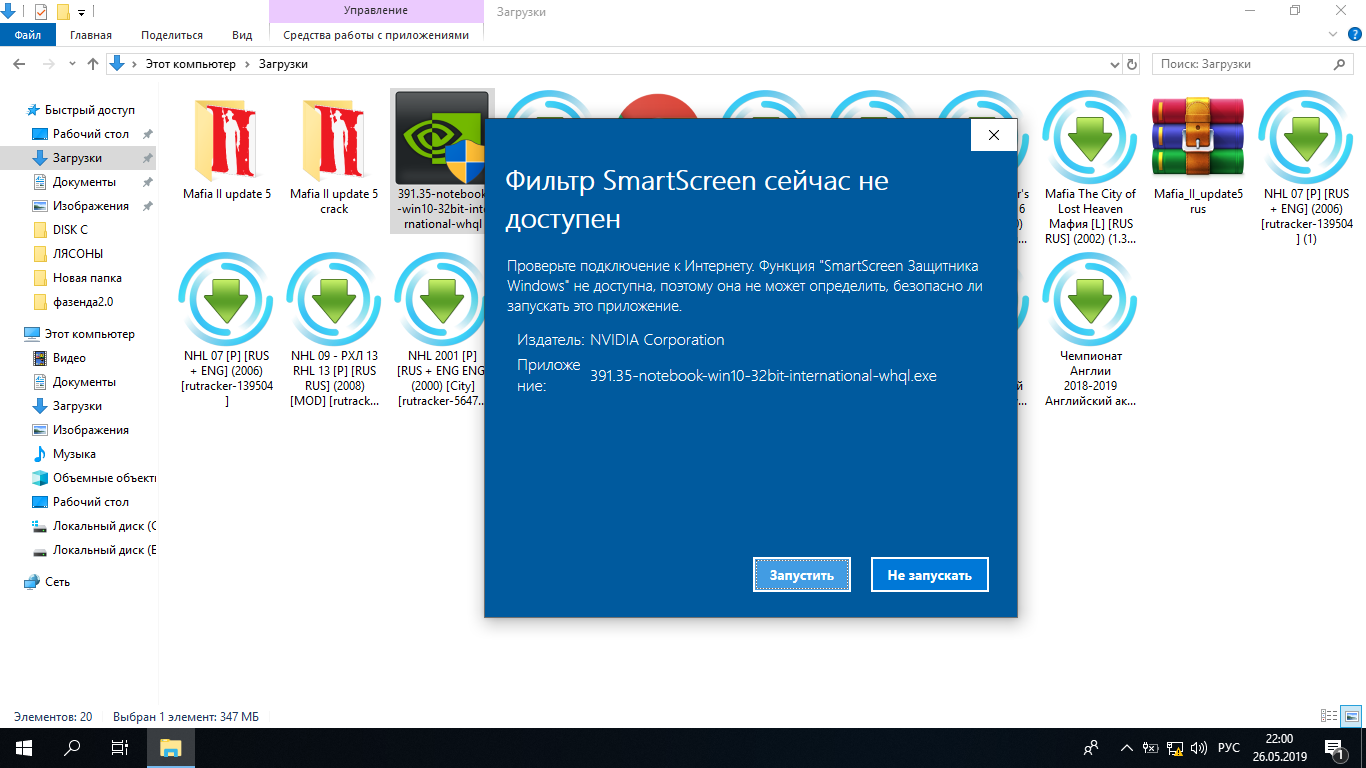Open the Вид ribbon tab
This screenshot has width=1366, height=768.
242,35
